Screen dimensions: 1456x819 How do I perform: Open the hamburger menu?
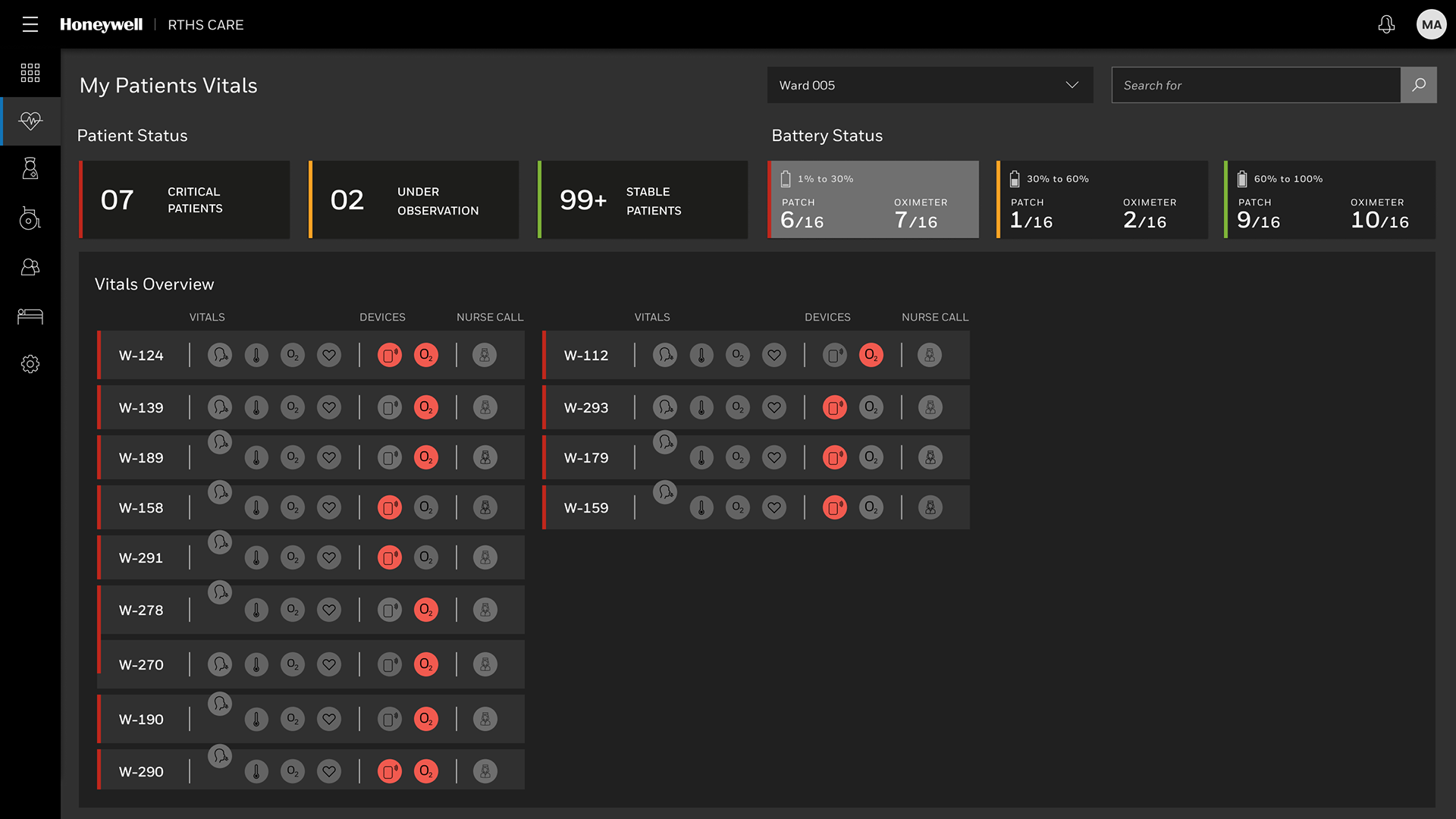[30, 24]
